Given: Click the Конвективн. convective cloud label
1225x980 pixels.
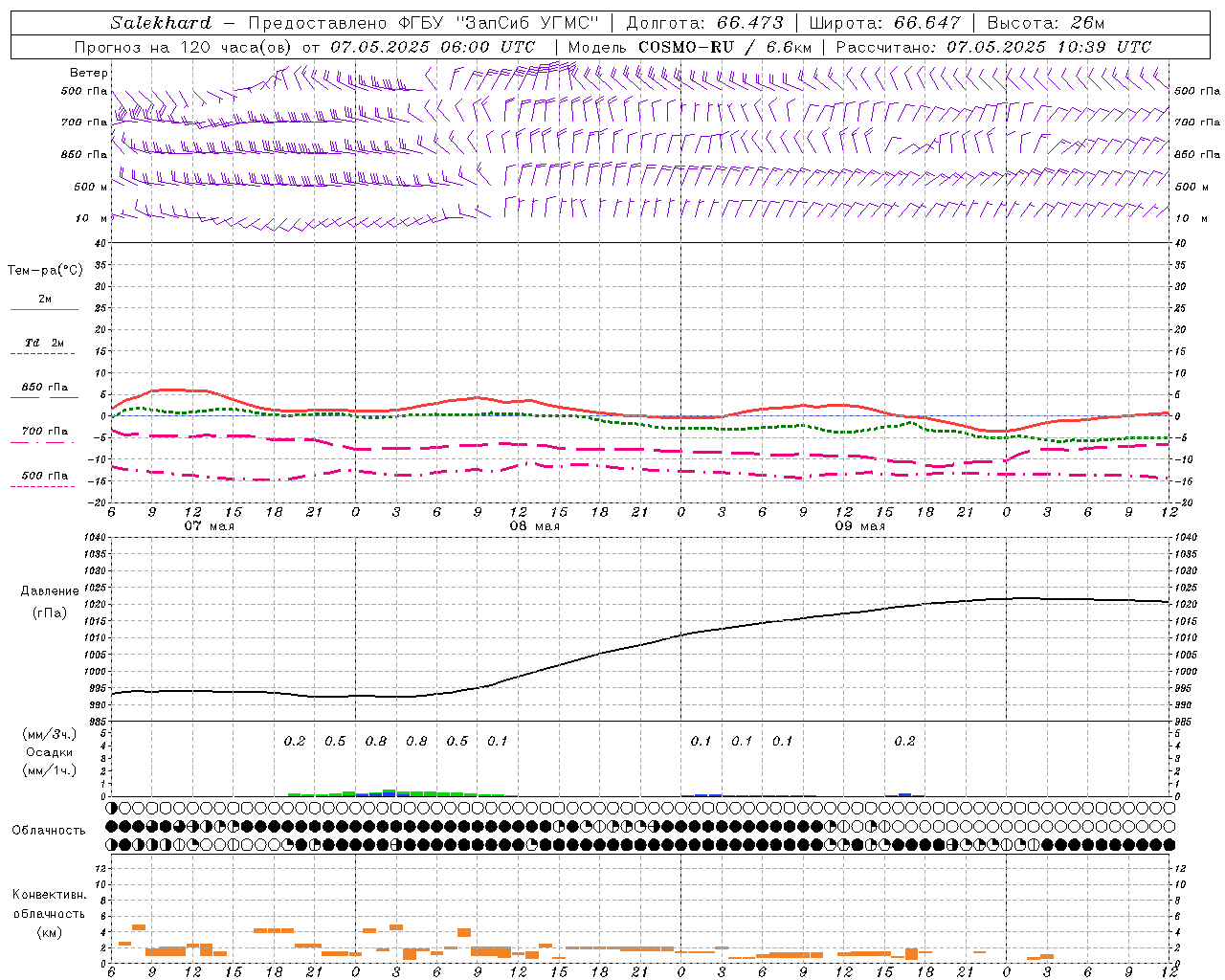Looking at the screenshot, I should click(49, 895).
